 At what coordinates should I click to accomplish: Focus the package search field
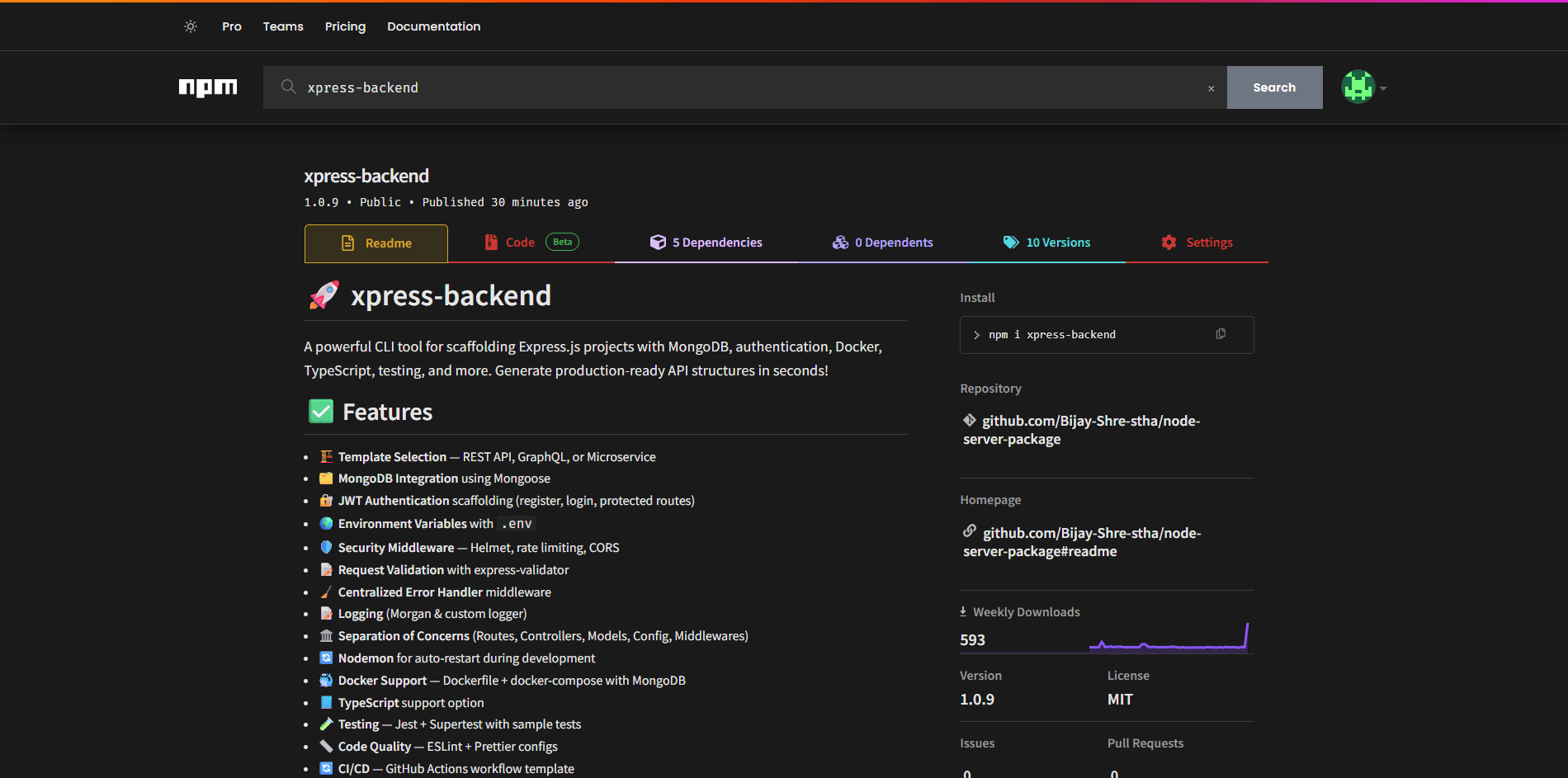[745, 87]
